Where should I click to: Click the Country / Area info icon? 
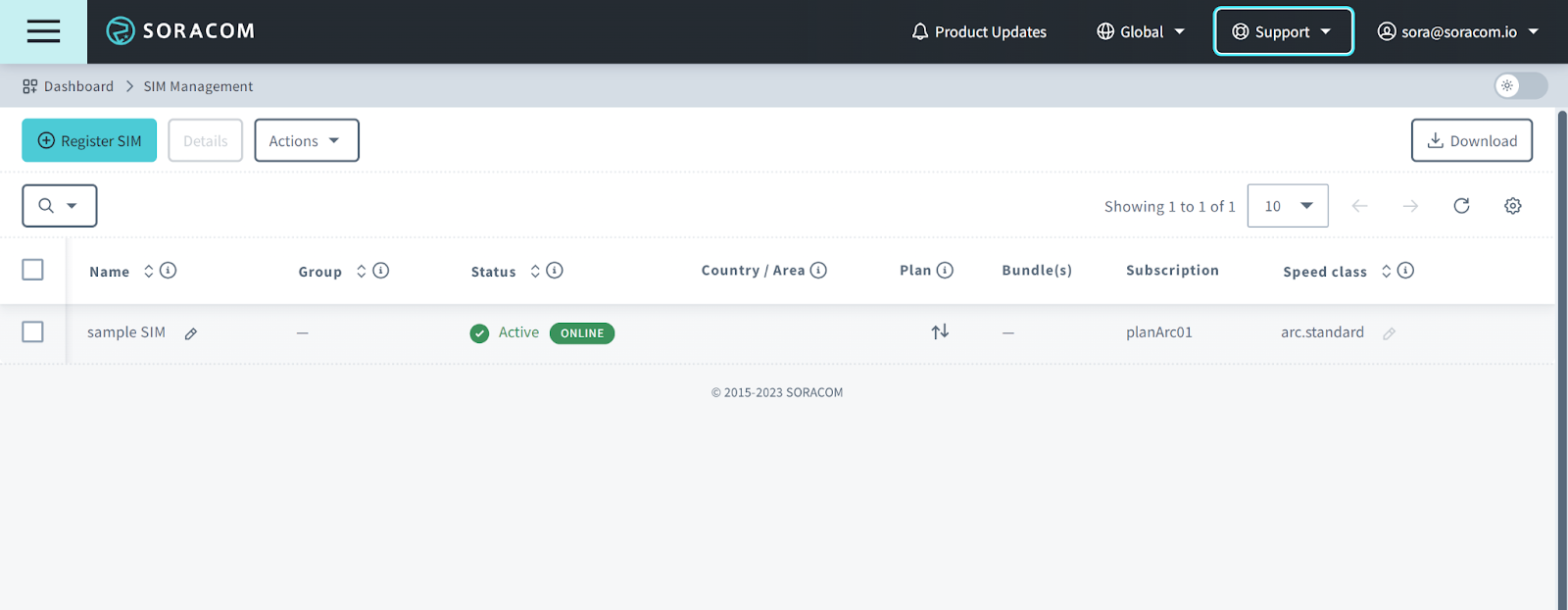pos(818,271)
